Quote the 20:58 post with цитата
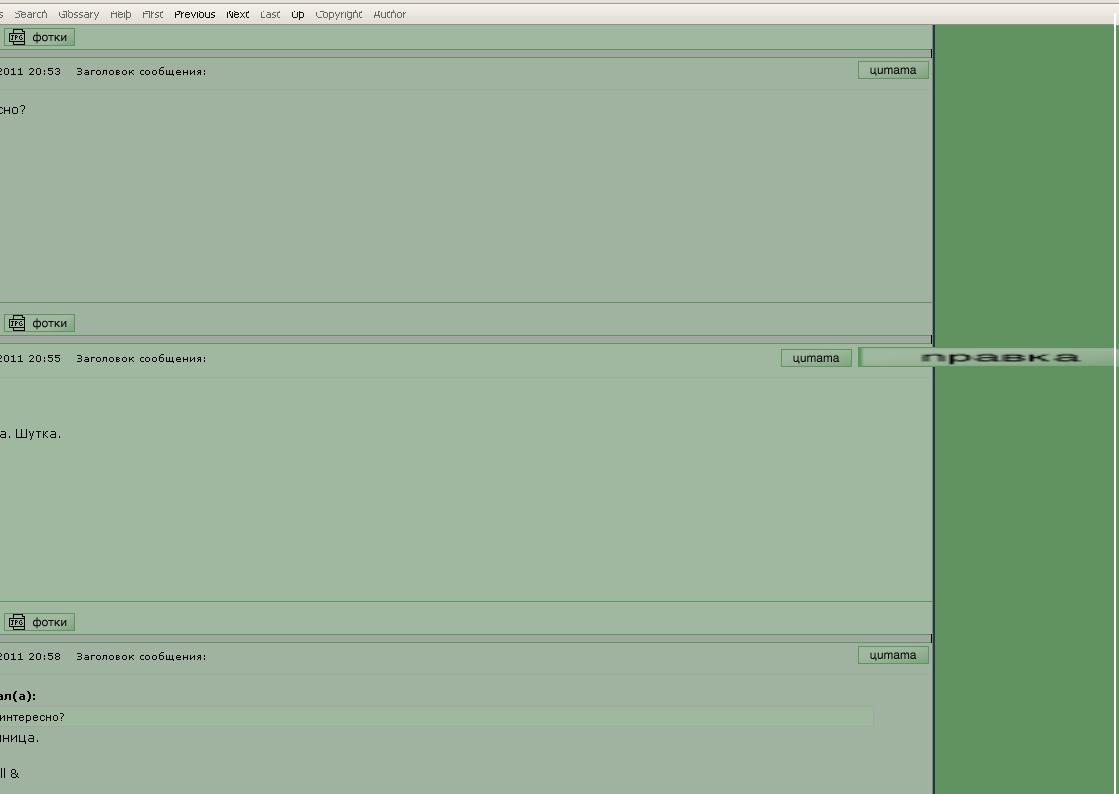1119x794 pixels. [893, 655]
